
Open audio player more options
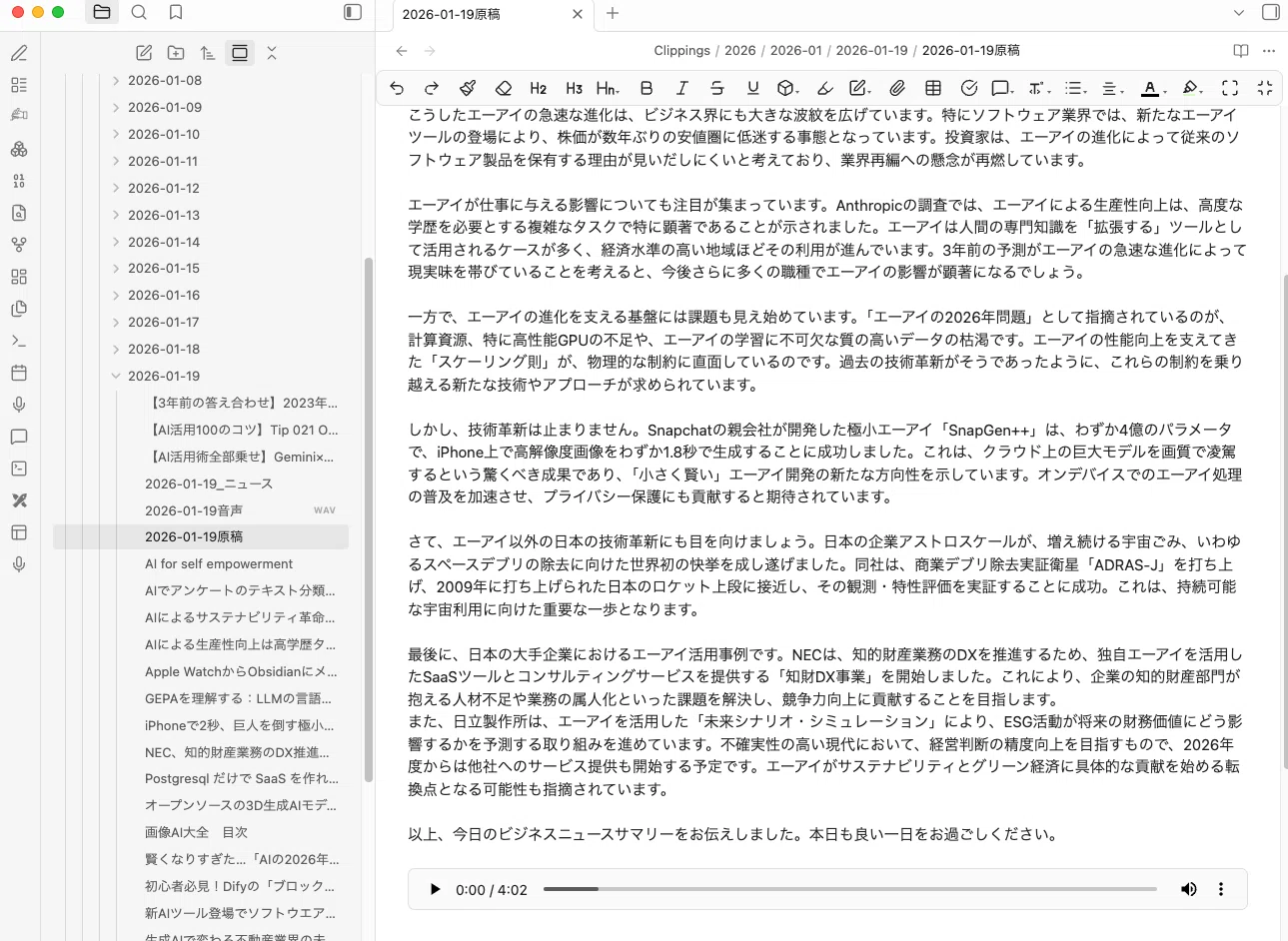pos(1220,889)
